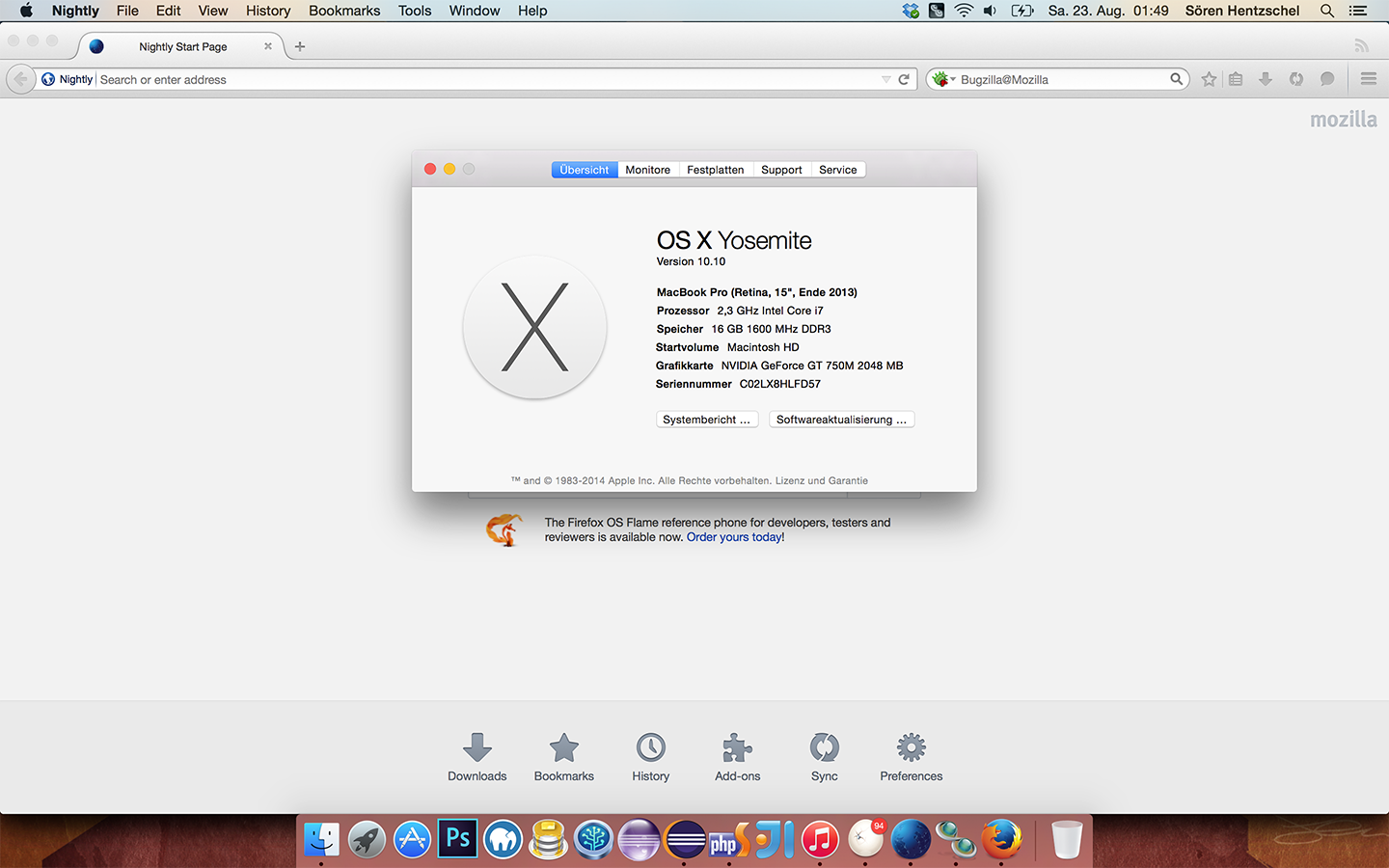The width and height of the screenshot is (1389, 868).
Task: Open the Tools menu
Action: click(x=415, y=11)
